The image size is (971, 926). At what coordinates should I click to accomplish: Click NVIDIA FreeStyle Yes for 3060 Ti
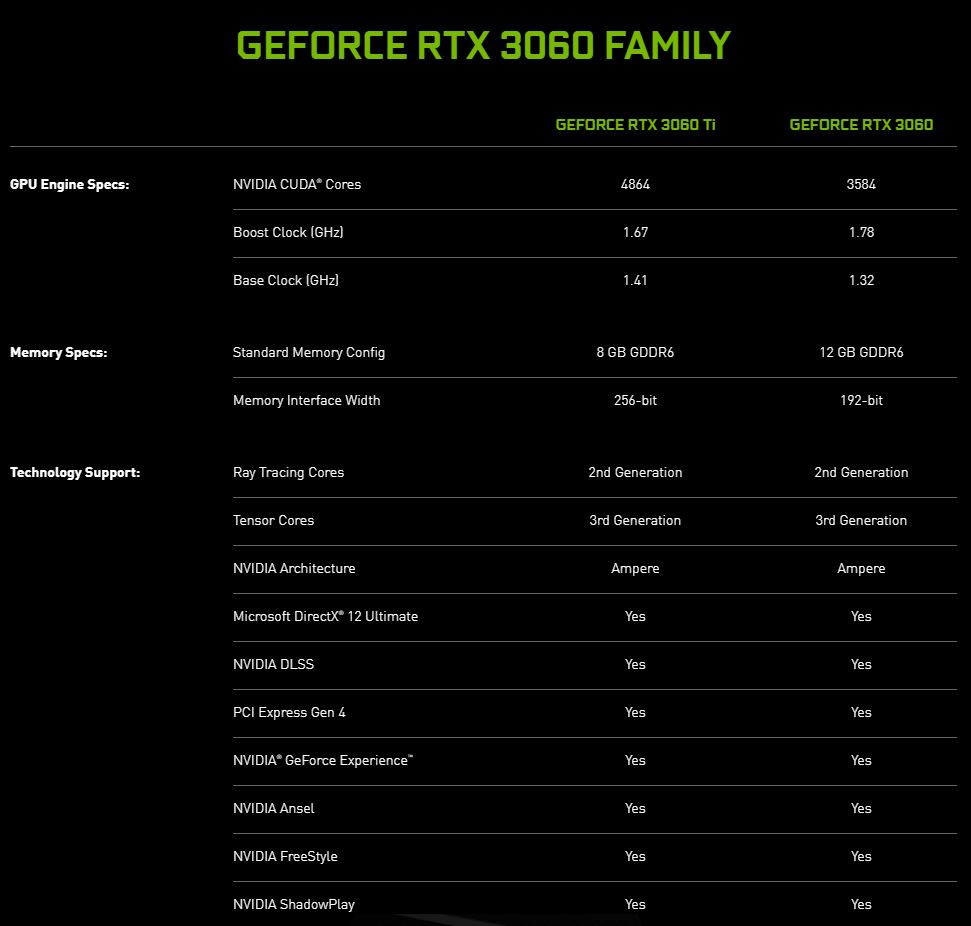click(635, 856)
